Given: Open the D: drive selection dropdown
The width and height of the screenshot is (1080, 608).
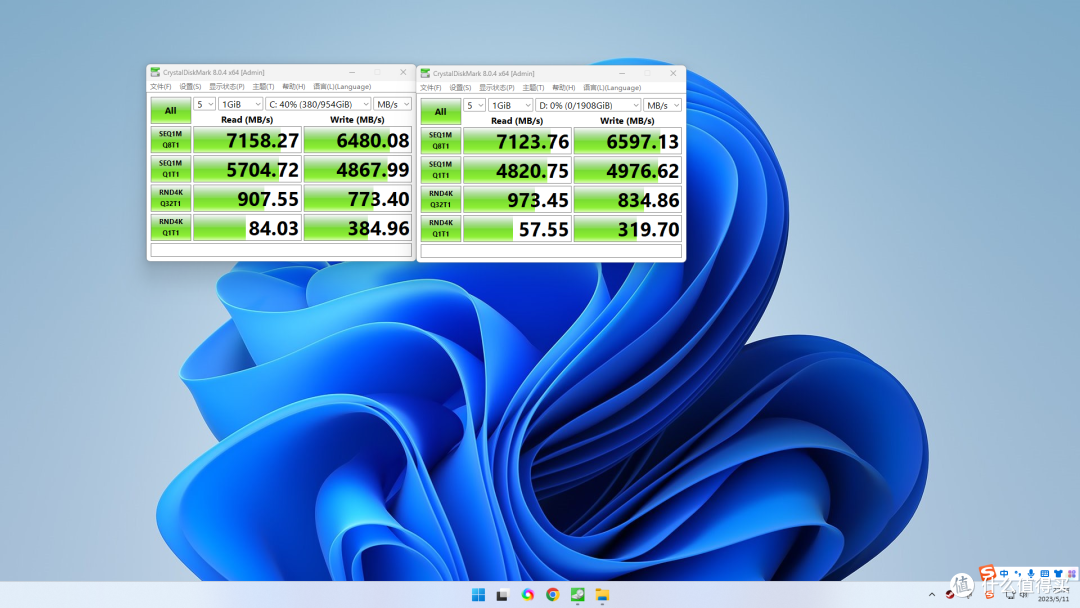Looking at the screenshot, I should pos(588,105).
